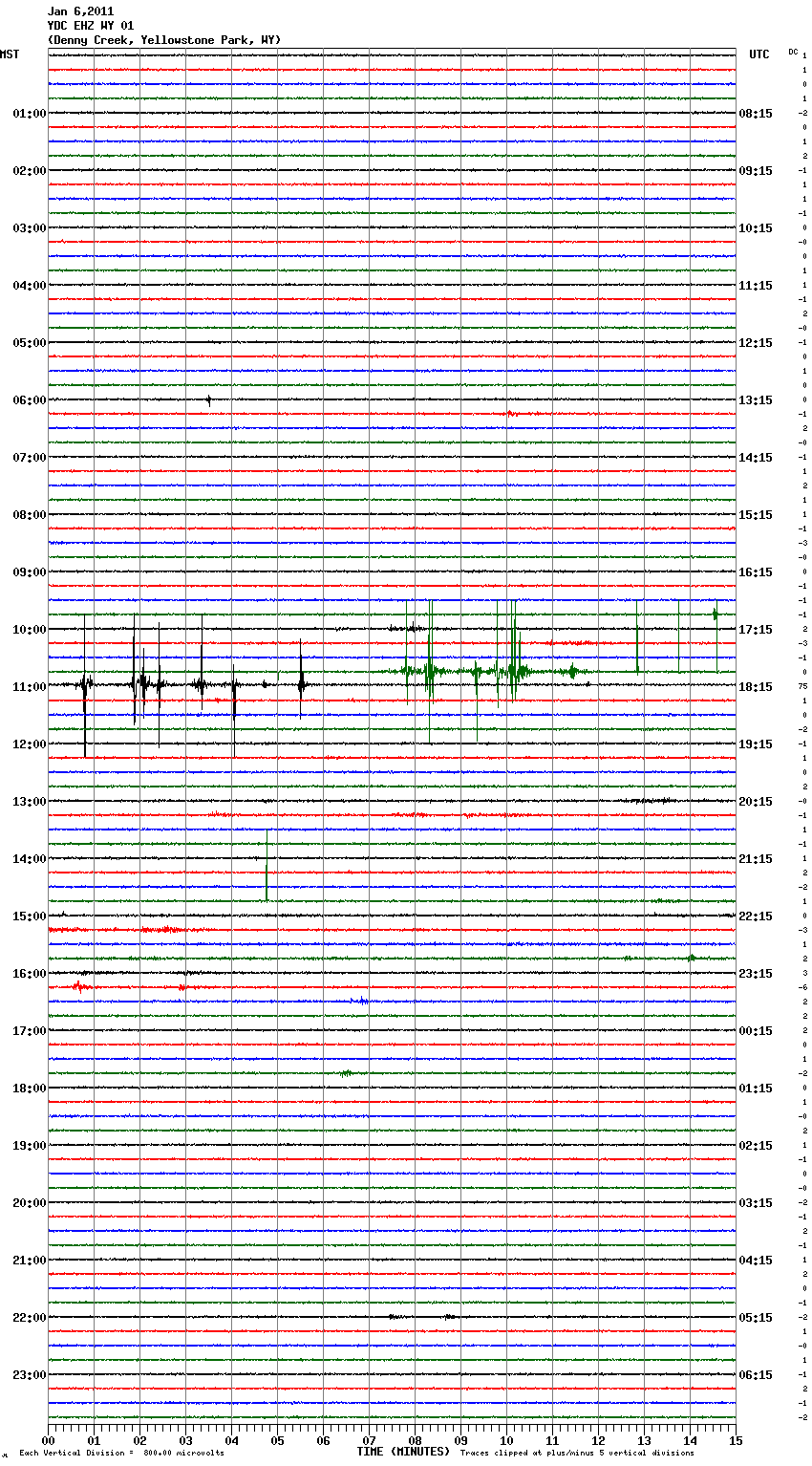This screenshot has width=812, height=1466.
Task: Select the station code YDC EHZ WY 01
Action: pyautogui.click(x=91, y=26)
